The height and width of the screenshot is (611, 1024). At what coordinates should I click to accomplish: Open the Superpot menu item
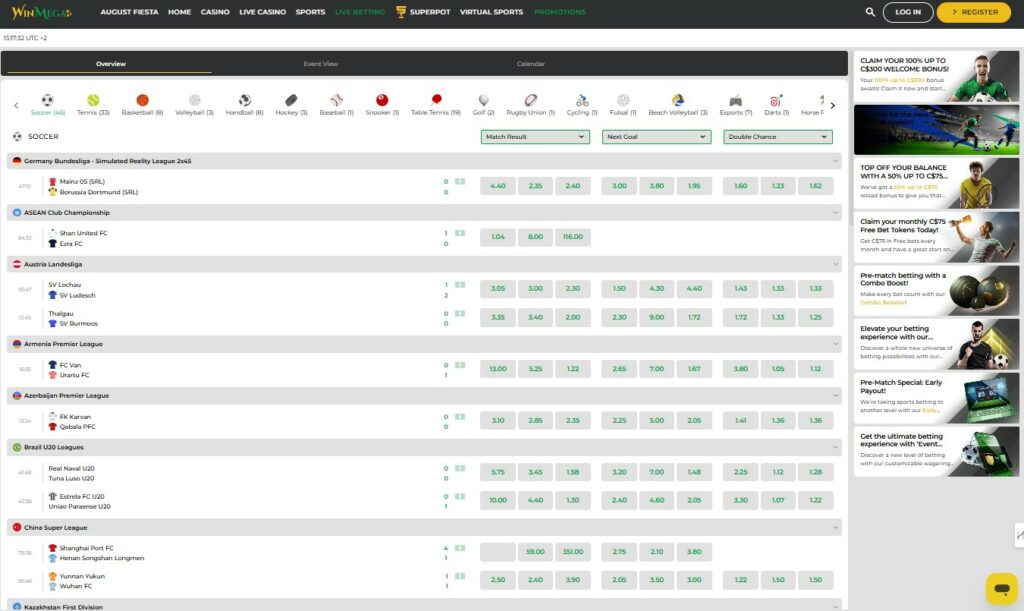423,12
